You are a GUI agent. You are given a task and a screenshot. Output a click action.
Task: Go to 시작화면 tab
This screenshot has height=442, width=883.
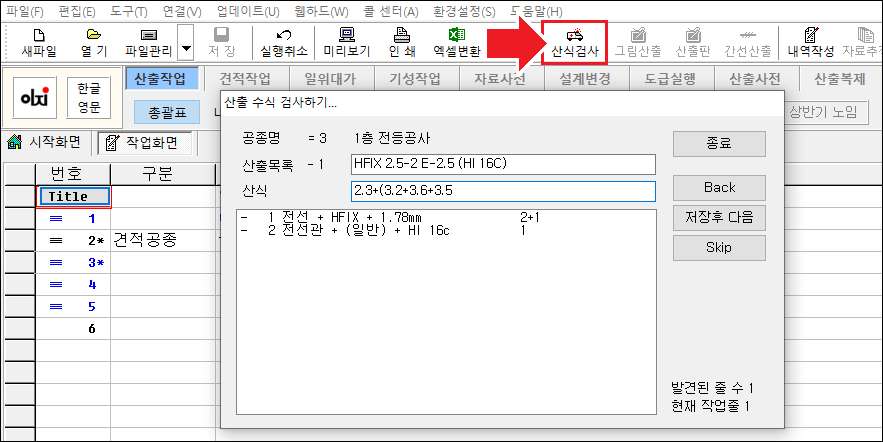pyautogui.click(x=44, y=142)
